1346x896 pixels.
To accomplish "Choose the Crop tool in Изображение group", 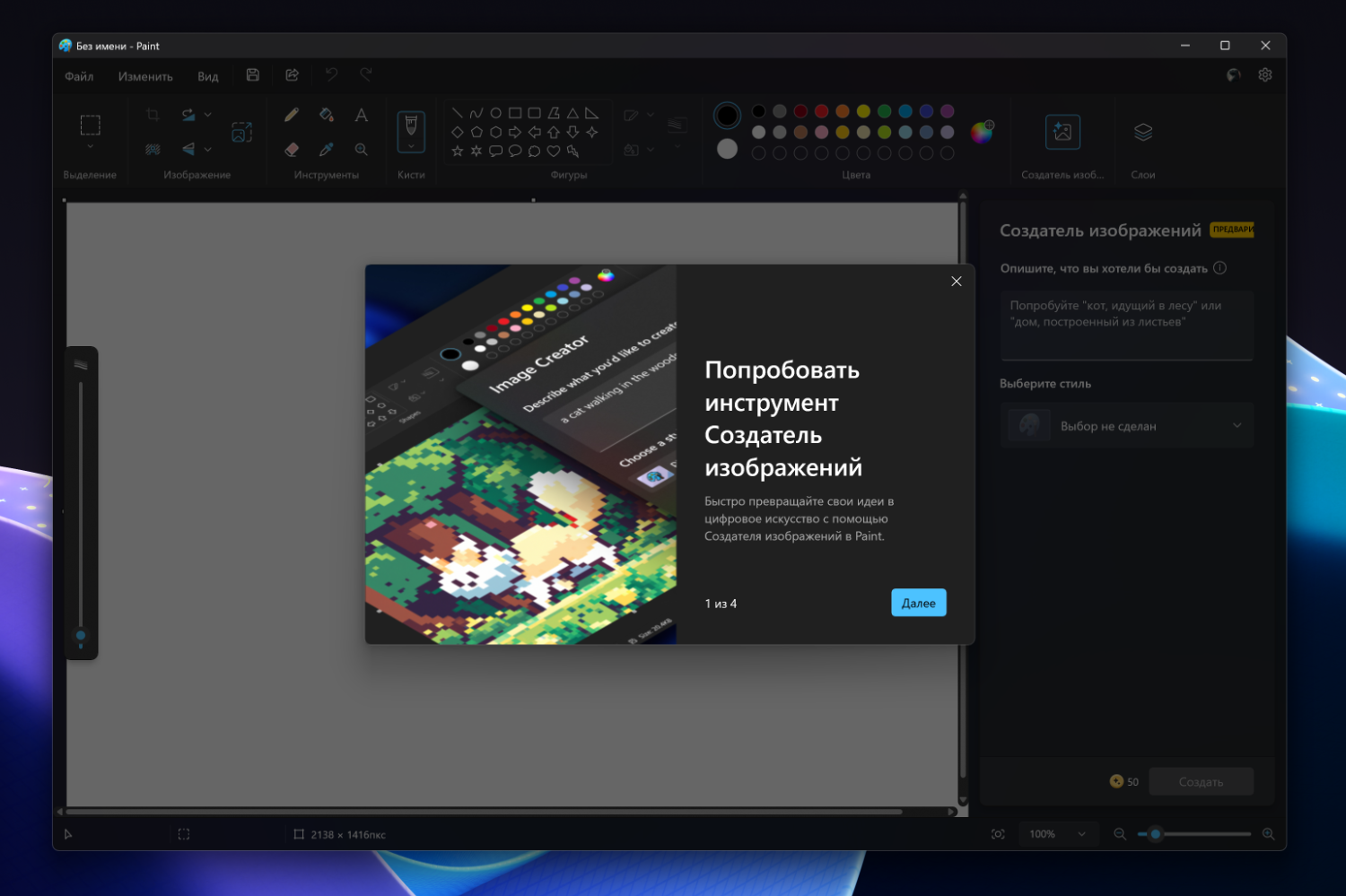I will click(x=153, y=115).
